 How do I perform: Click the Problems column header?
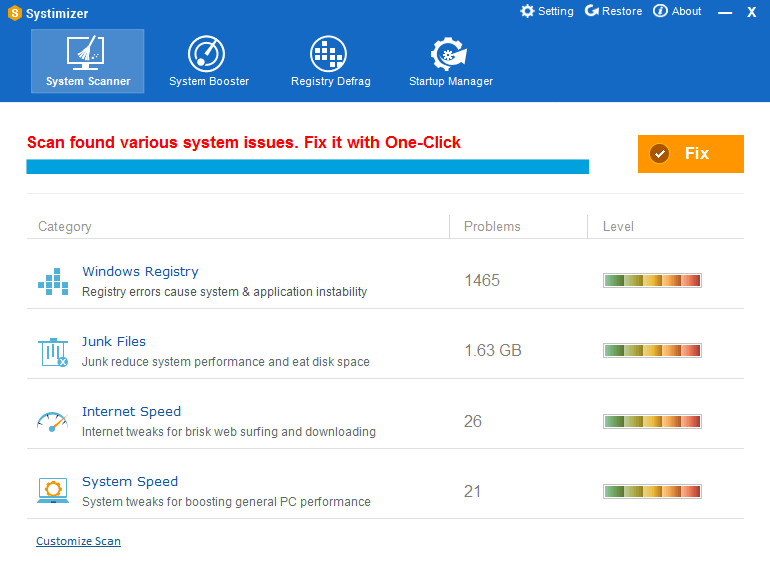492,226
